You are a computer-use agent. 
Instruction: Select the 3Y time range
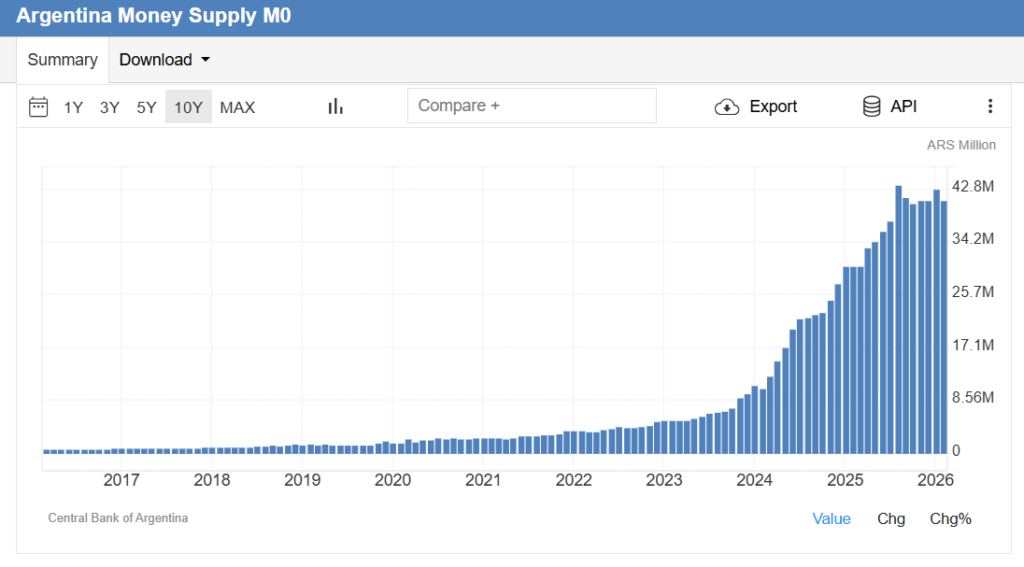pos(110,107)
